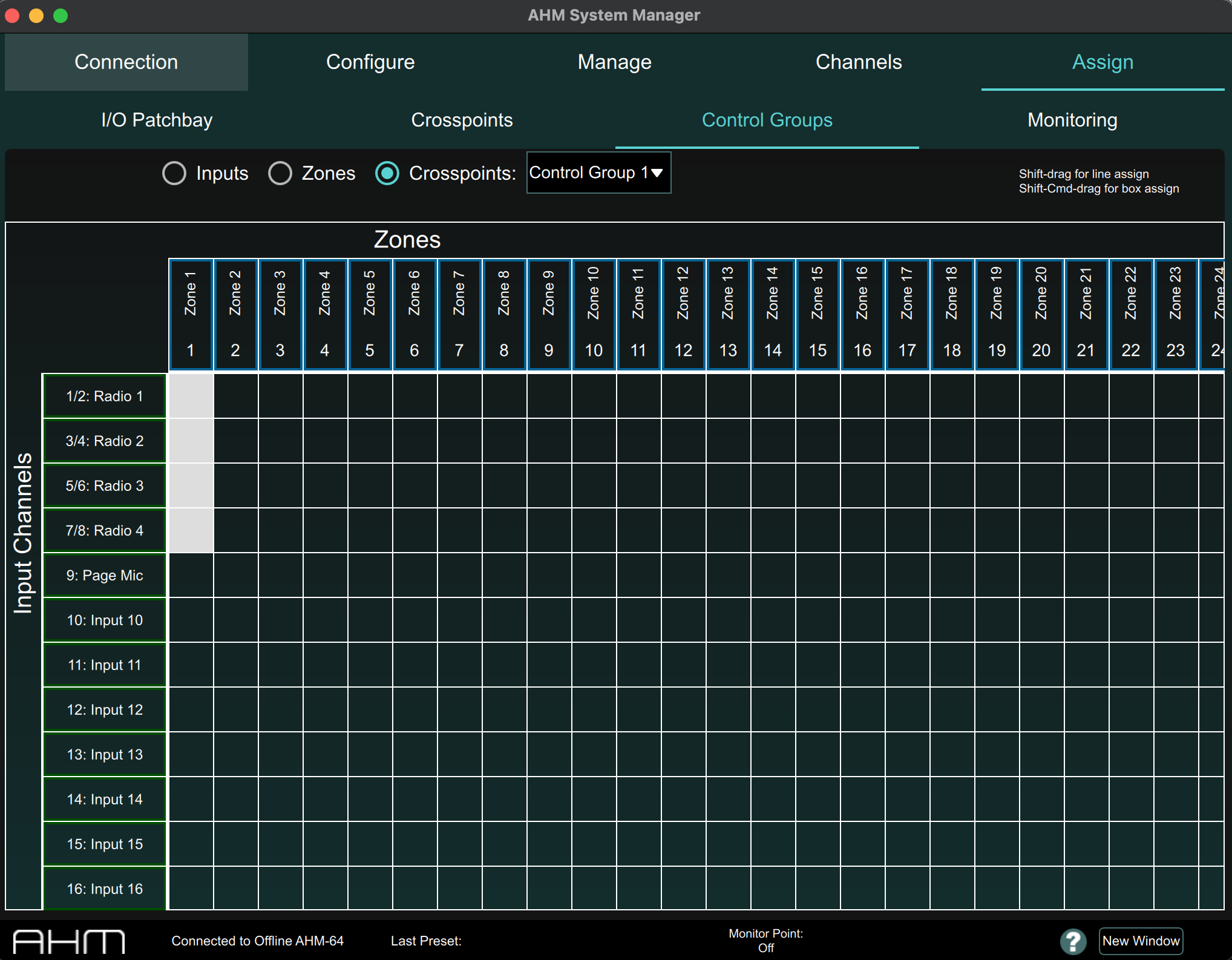Select the Zones radio button
The height and width of the screenshot is (960, 1232).
coord(280,173)
